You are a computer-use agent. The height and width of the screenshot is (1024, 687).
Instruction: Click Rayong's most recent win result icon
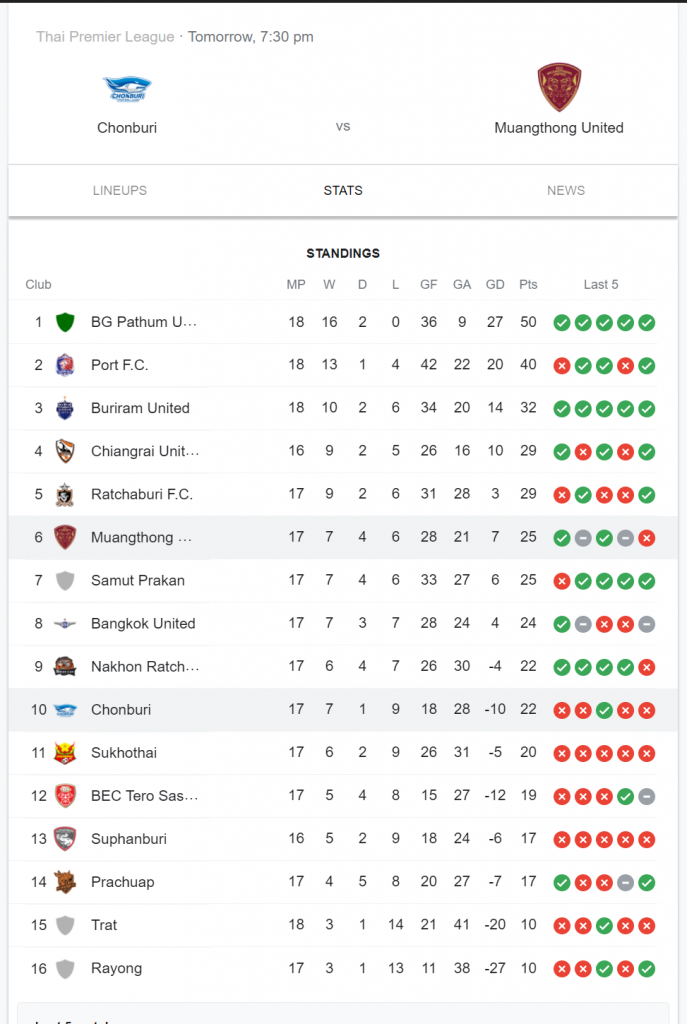tap(647, 969)
